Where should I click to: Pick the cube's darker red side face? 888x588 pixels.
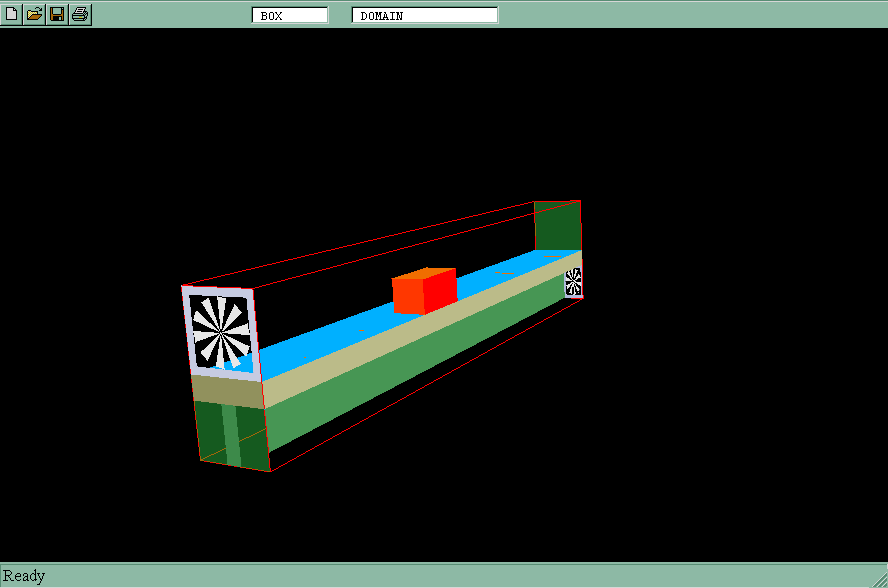pyautogui.click(x=443, y=289)
